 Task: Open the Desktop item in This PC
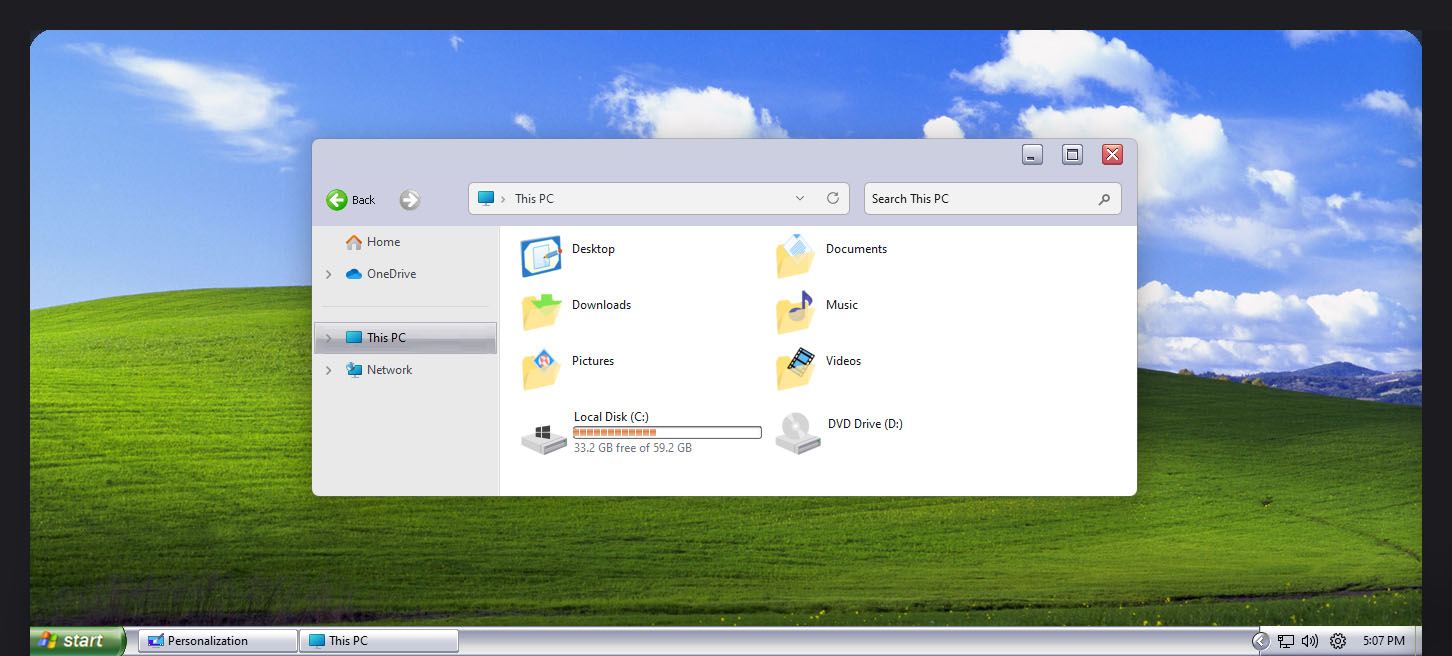point(593,249)
